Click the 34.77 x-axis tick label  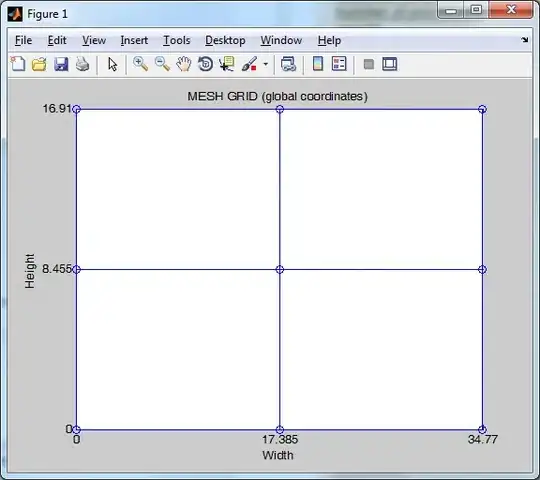point(483,439)
